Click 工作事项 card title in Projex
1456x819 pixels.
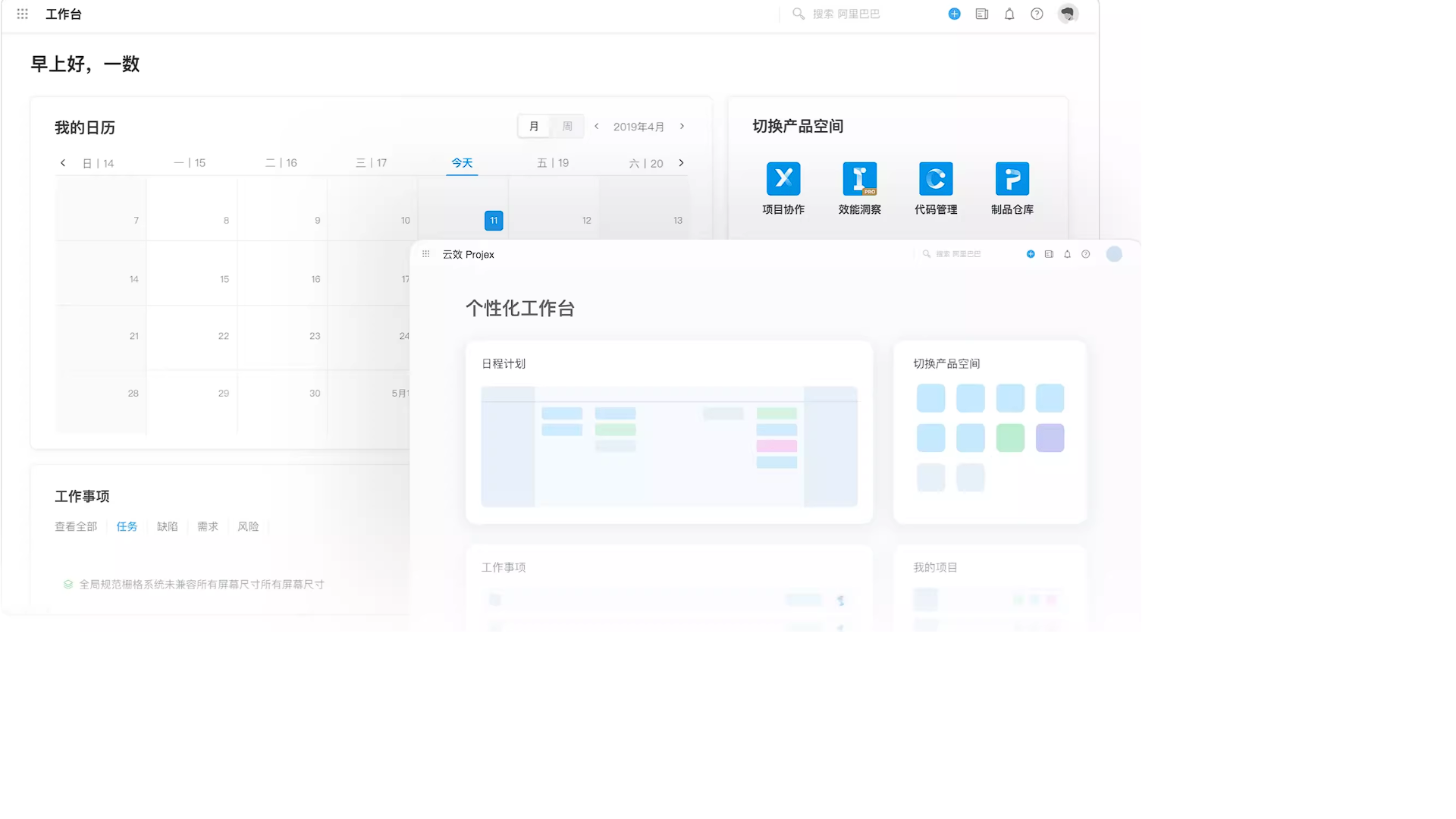504,567
